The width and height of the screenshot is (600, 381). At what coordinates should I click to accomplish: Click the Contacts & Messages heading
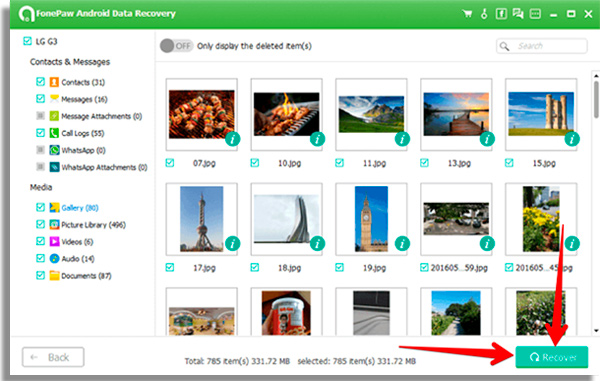pos(70,62)
